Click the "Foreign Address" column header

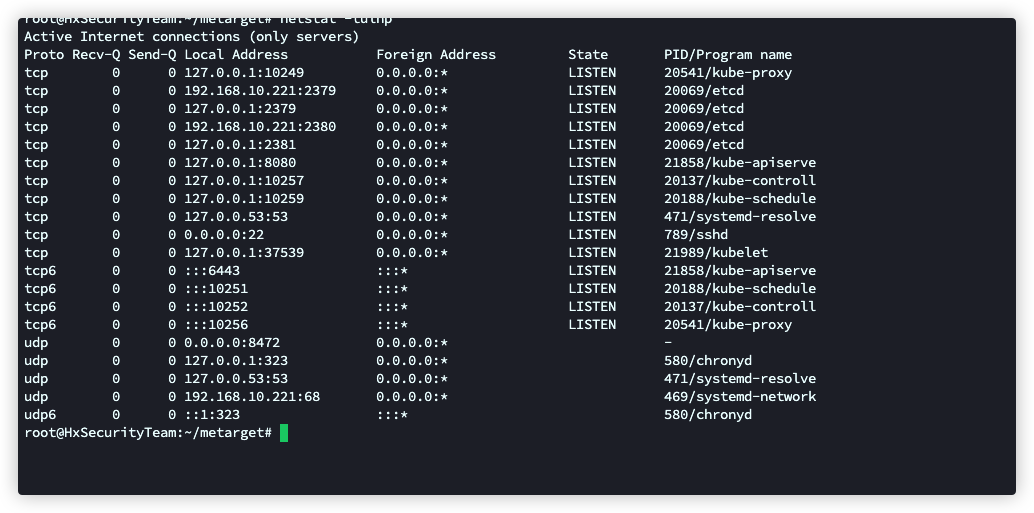(435, 54)
